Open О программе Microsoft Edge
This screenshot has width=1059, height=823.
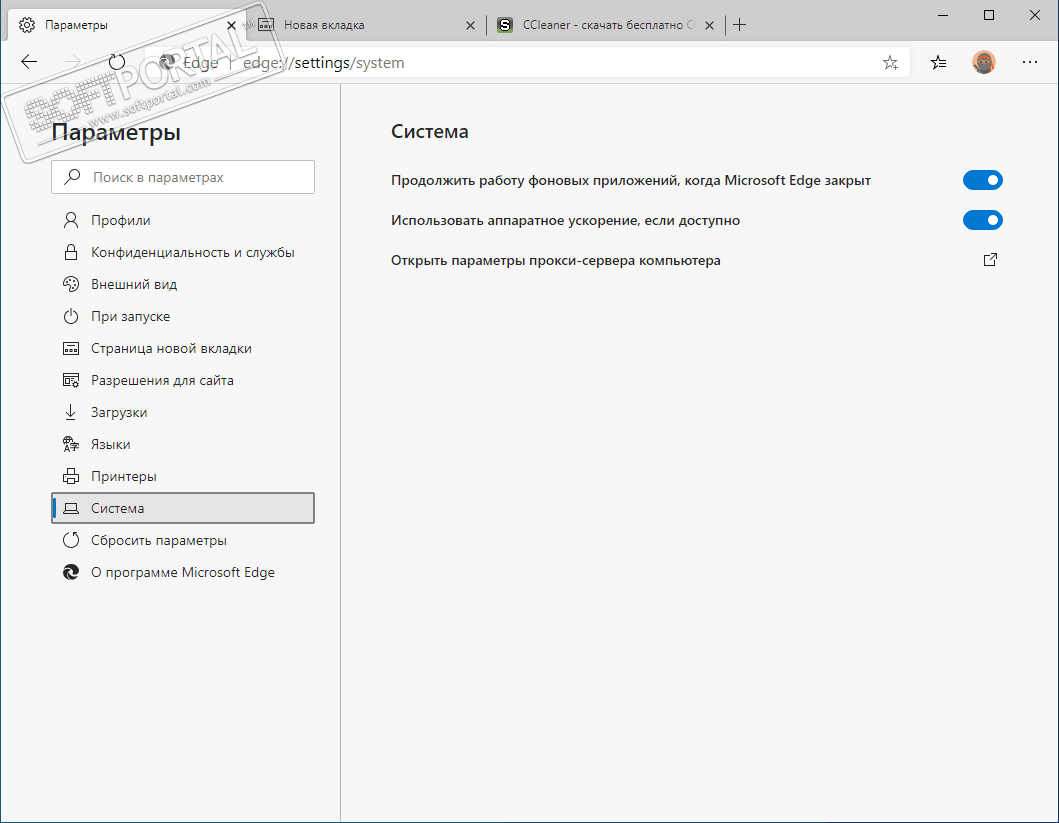coord(183,573)
